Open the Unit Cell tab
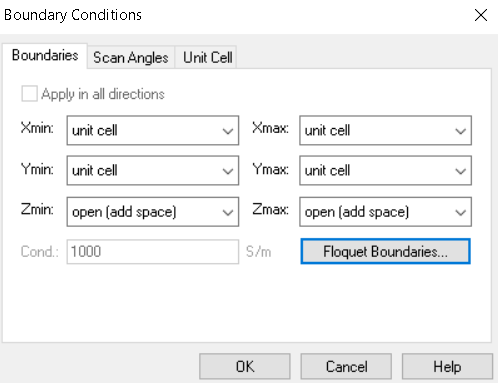 208,57
